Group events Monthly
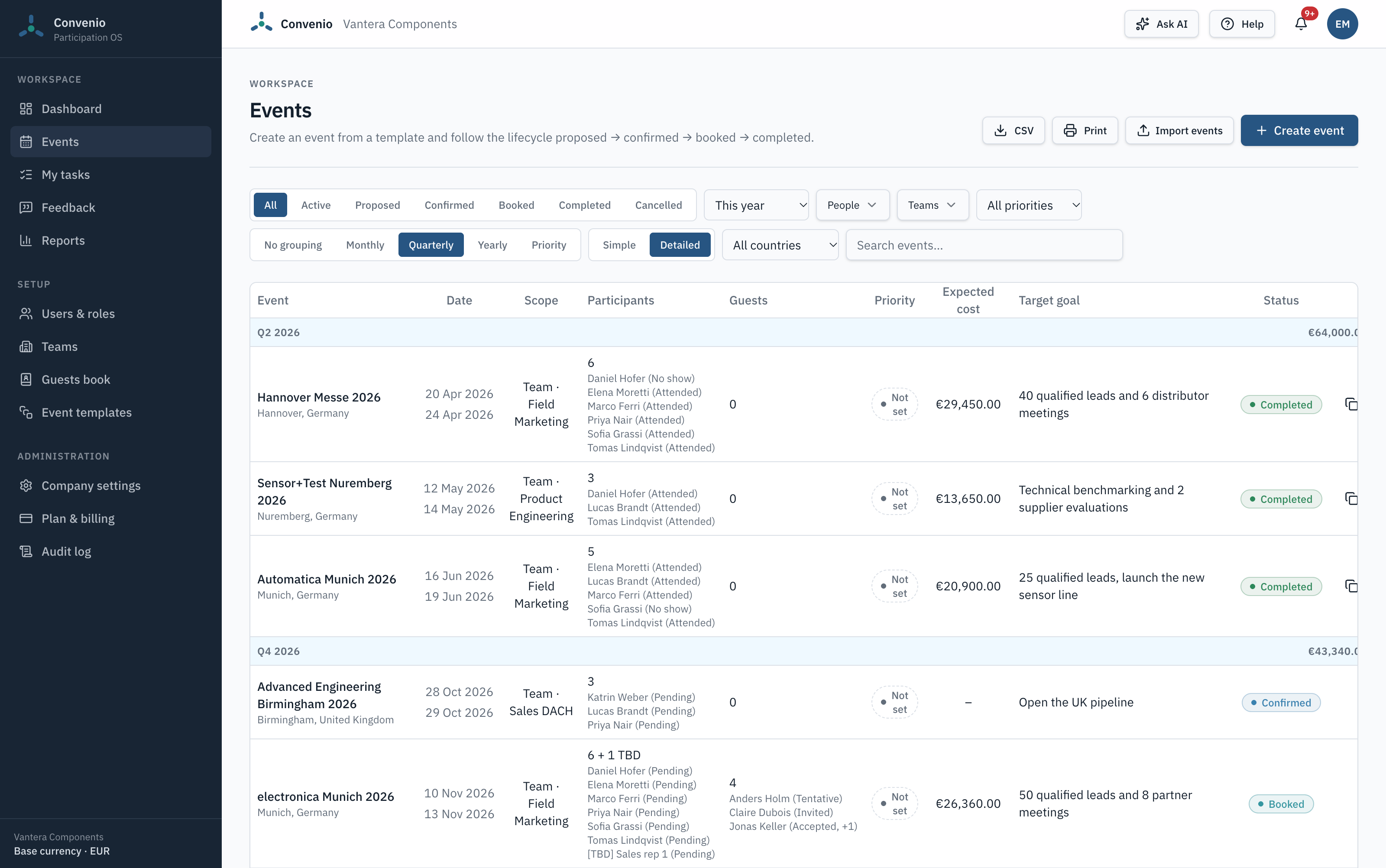 [x=365, y=245]
